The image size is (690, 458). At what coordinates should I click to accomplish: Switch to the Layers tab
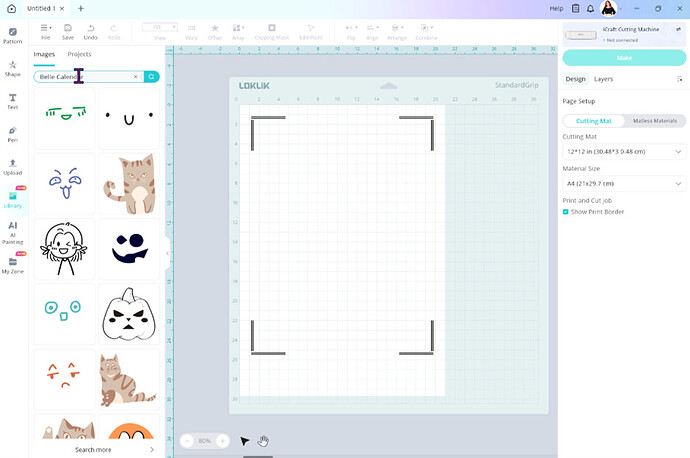click(x=603, y=79)
